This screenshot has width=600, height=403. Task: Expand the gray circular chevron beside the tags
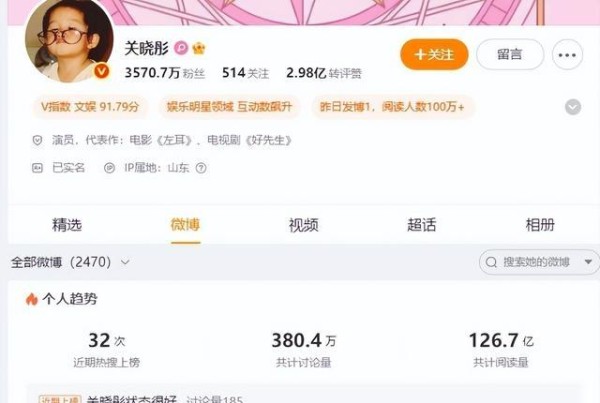(573, 107)
